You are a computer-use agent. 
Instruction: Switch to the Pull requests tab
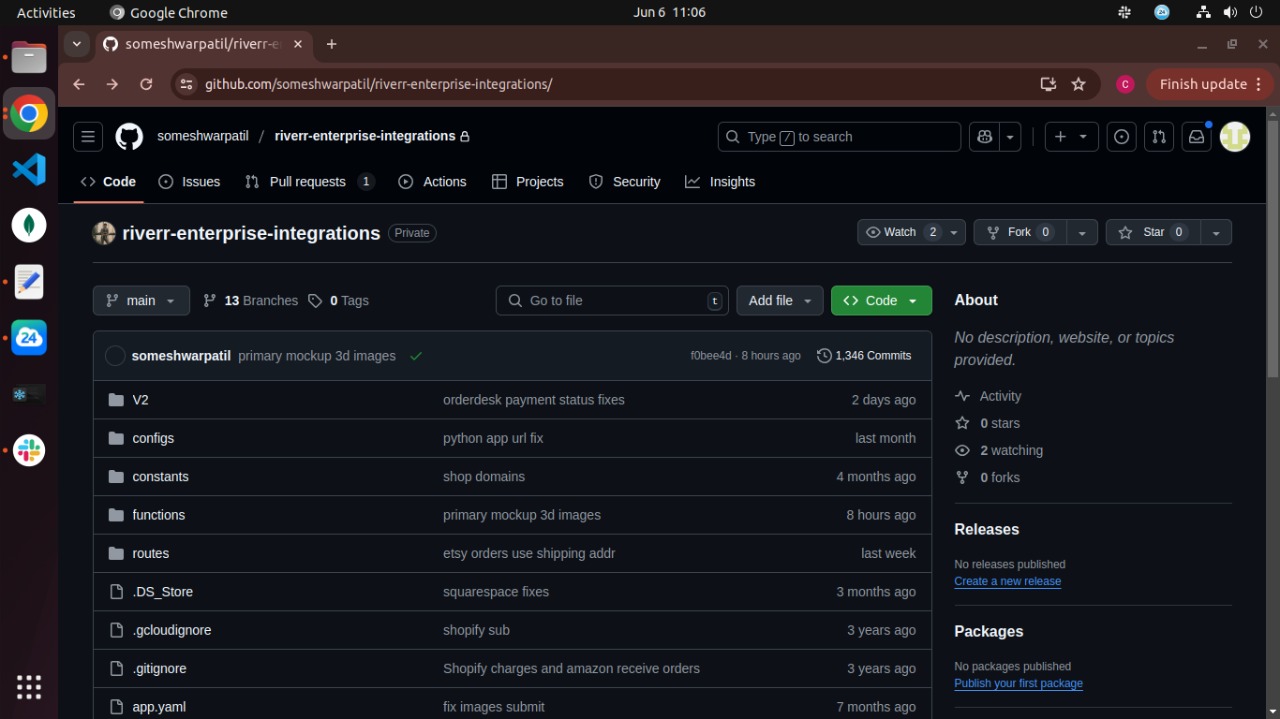308,182
